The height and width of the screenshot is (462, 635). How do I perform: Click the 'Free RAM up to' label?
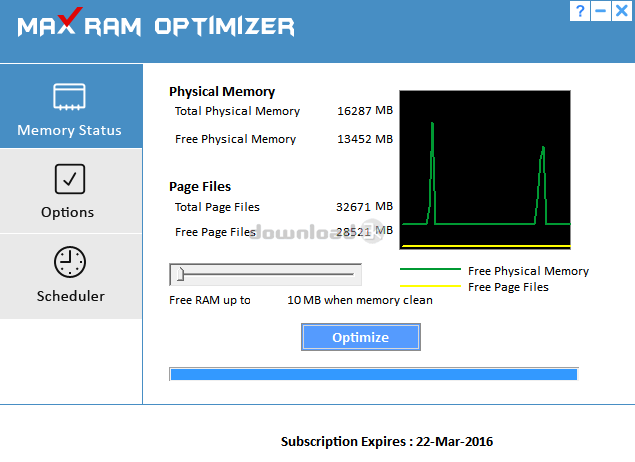click(x=210, y=300)
